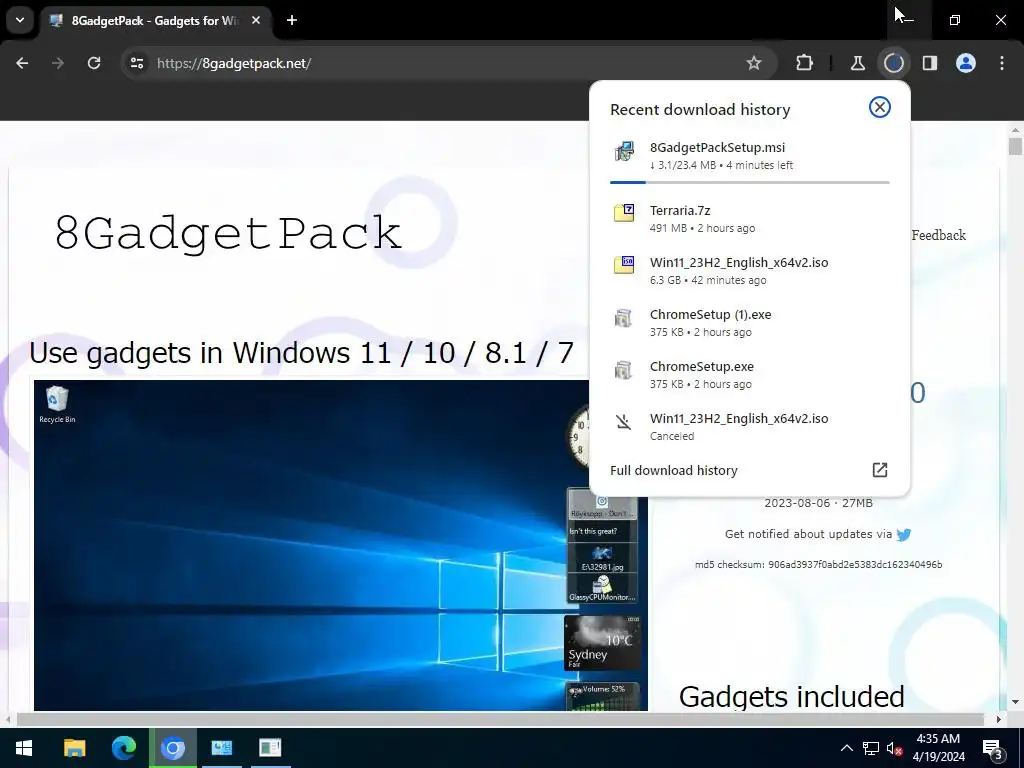
Task: Click the ChromeSetup (1).exe installer icon
Action: 624,318
